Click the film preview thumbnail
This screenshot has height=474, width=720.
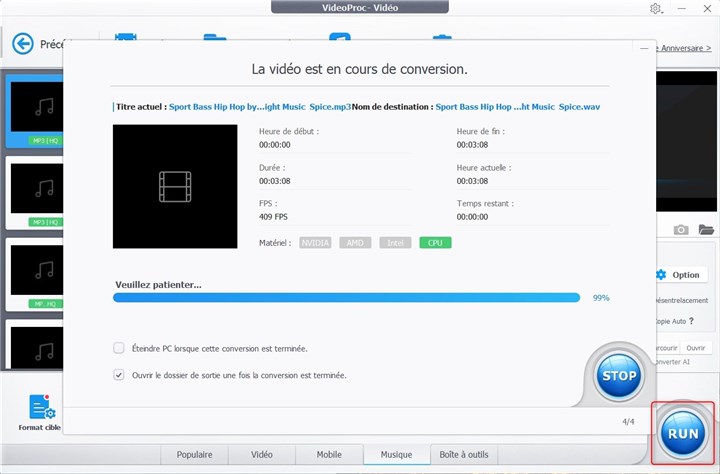click(x=175, y=186)
